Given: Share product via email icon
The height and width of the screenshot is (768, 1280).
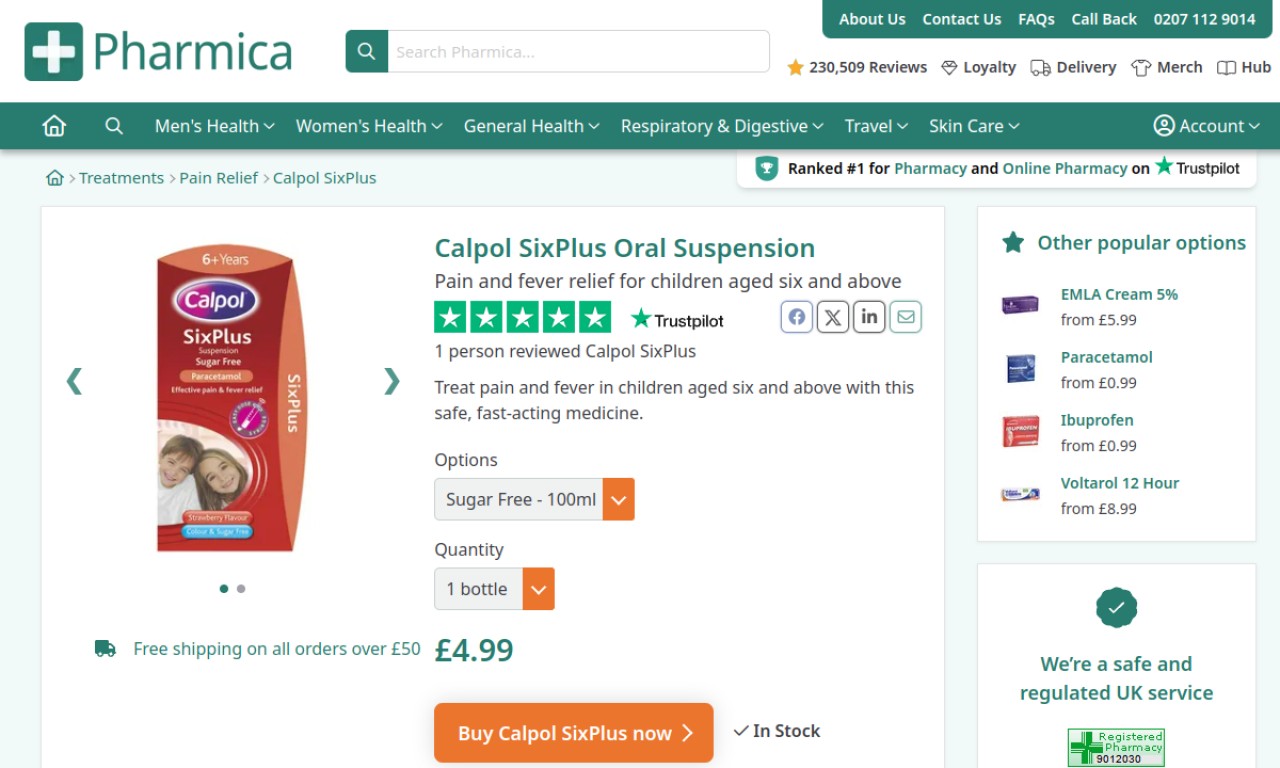Looking at the screenshot, I should [905, 317].
